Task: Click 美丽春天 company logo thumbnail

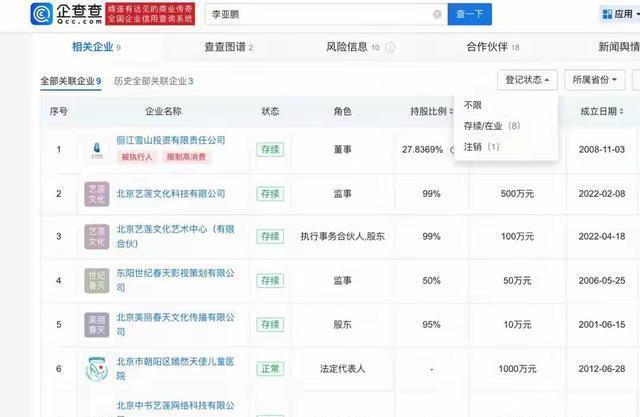Action: point(96,324)
